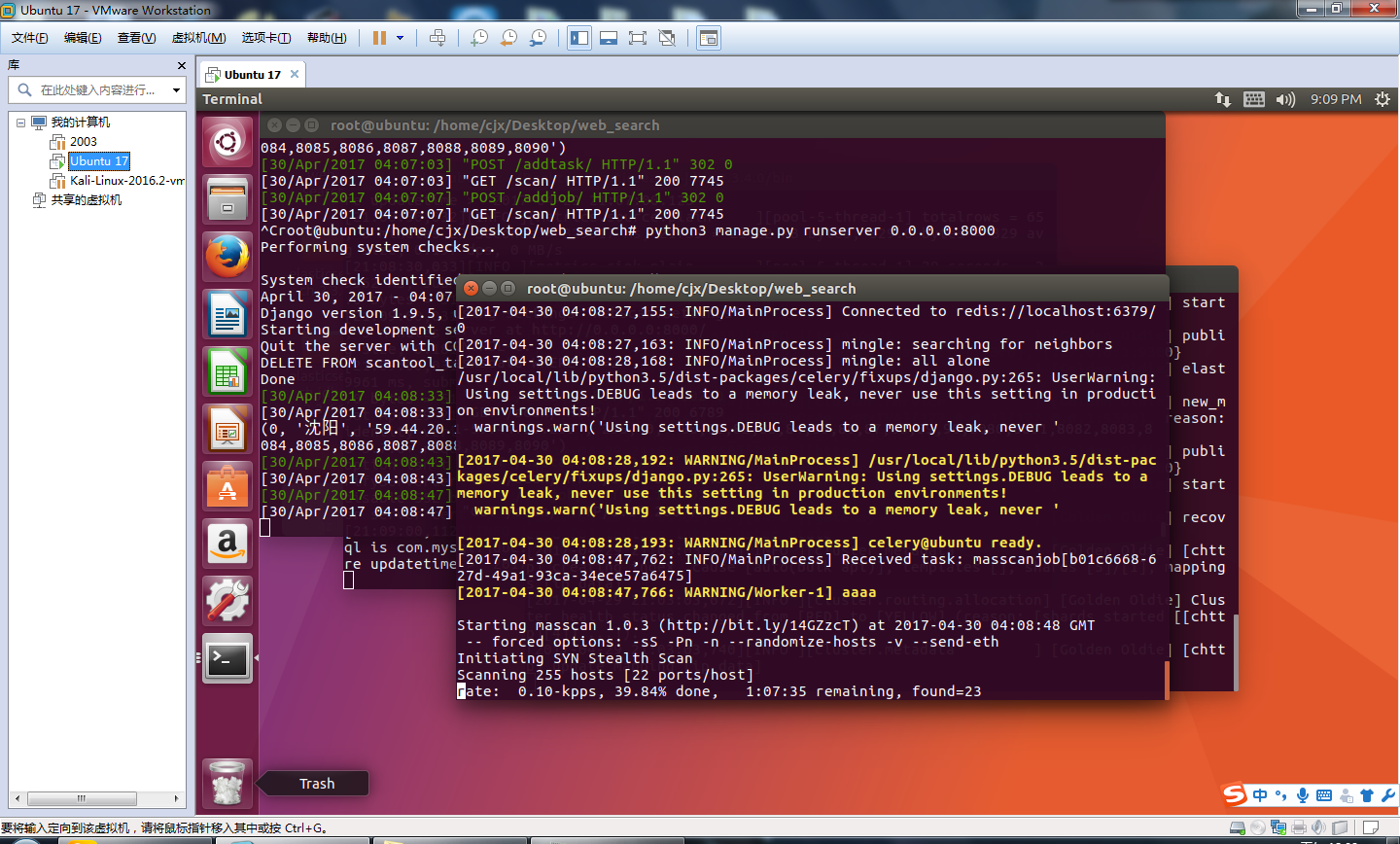
Task: Click the front terminal's vertical scrollbar
Action: [1166, 679]
